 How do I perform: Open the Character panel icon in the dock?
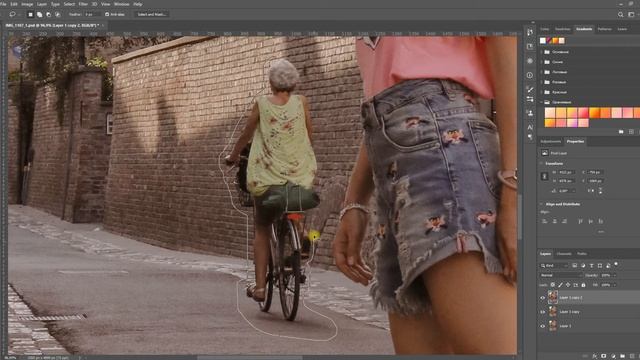click(530, 127)
